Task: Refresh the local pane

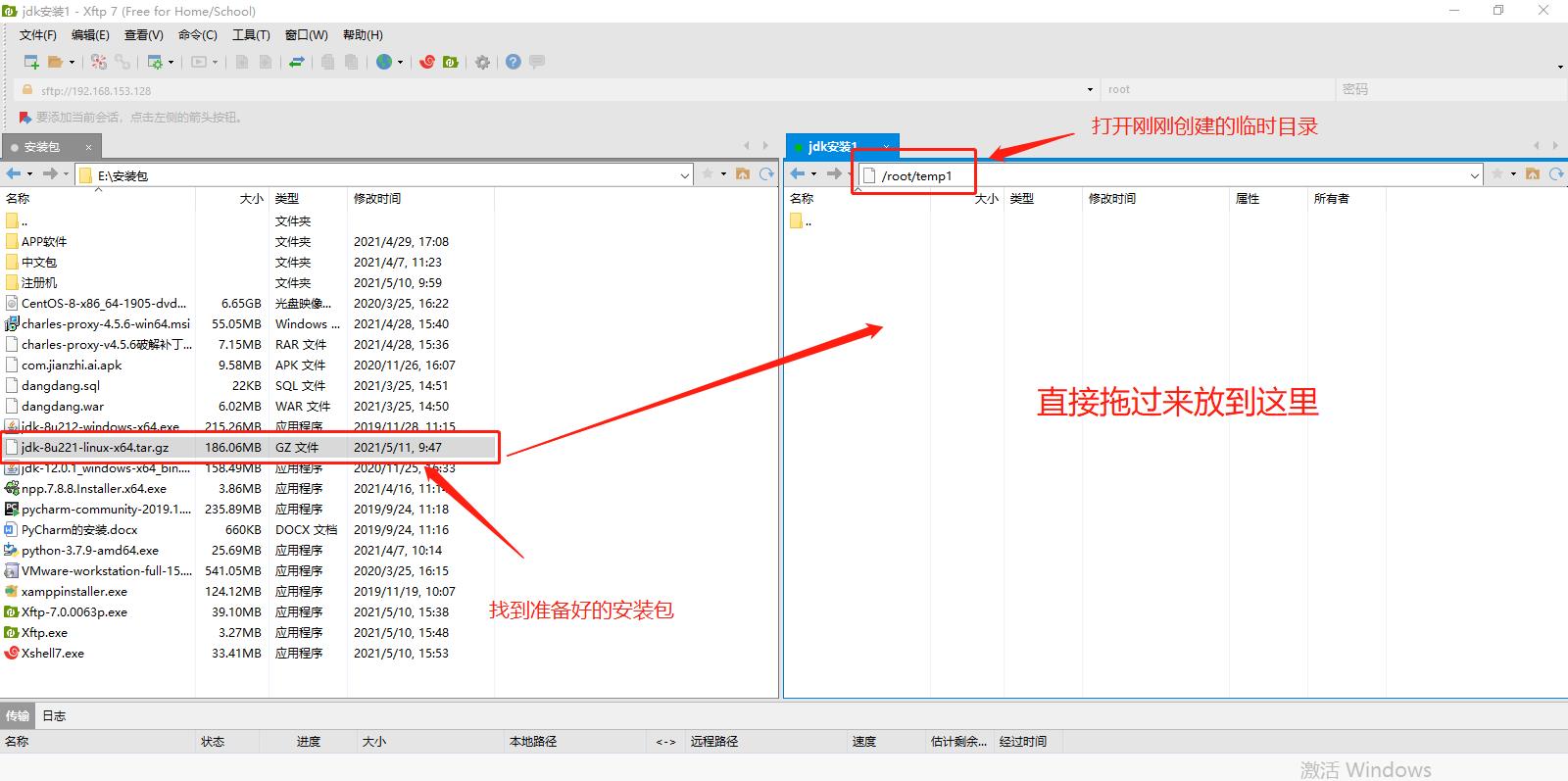Action: [766, 173]
